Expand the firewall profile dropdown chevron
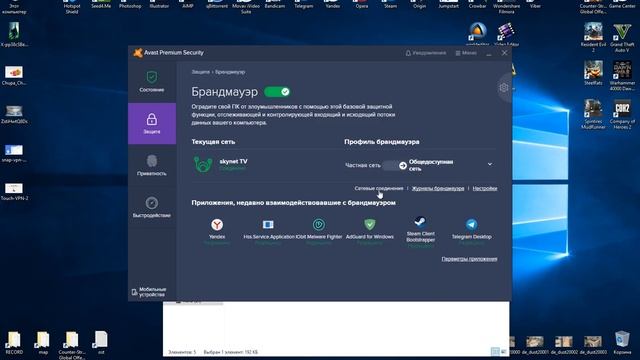The image size is (640, 360). pyautogui.click(x=490, y=164)
